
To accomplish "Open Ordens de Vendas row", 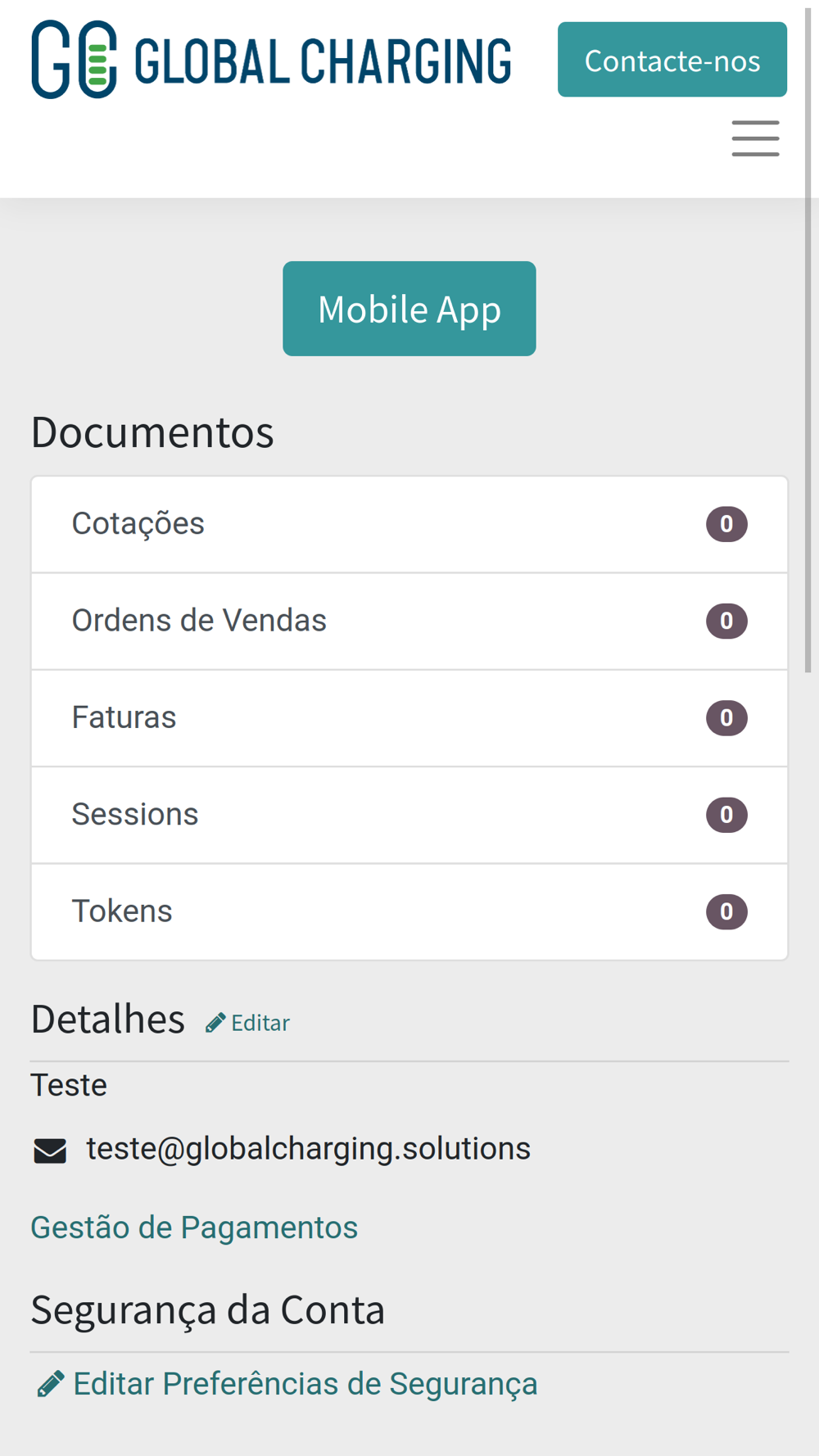I will [409, 622].
